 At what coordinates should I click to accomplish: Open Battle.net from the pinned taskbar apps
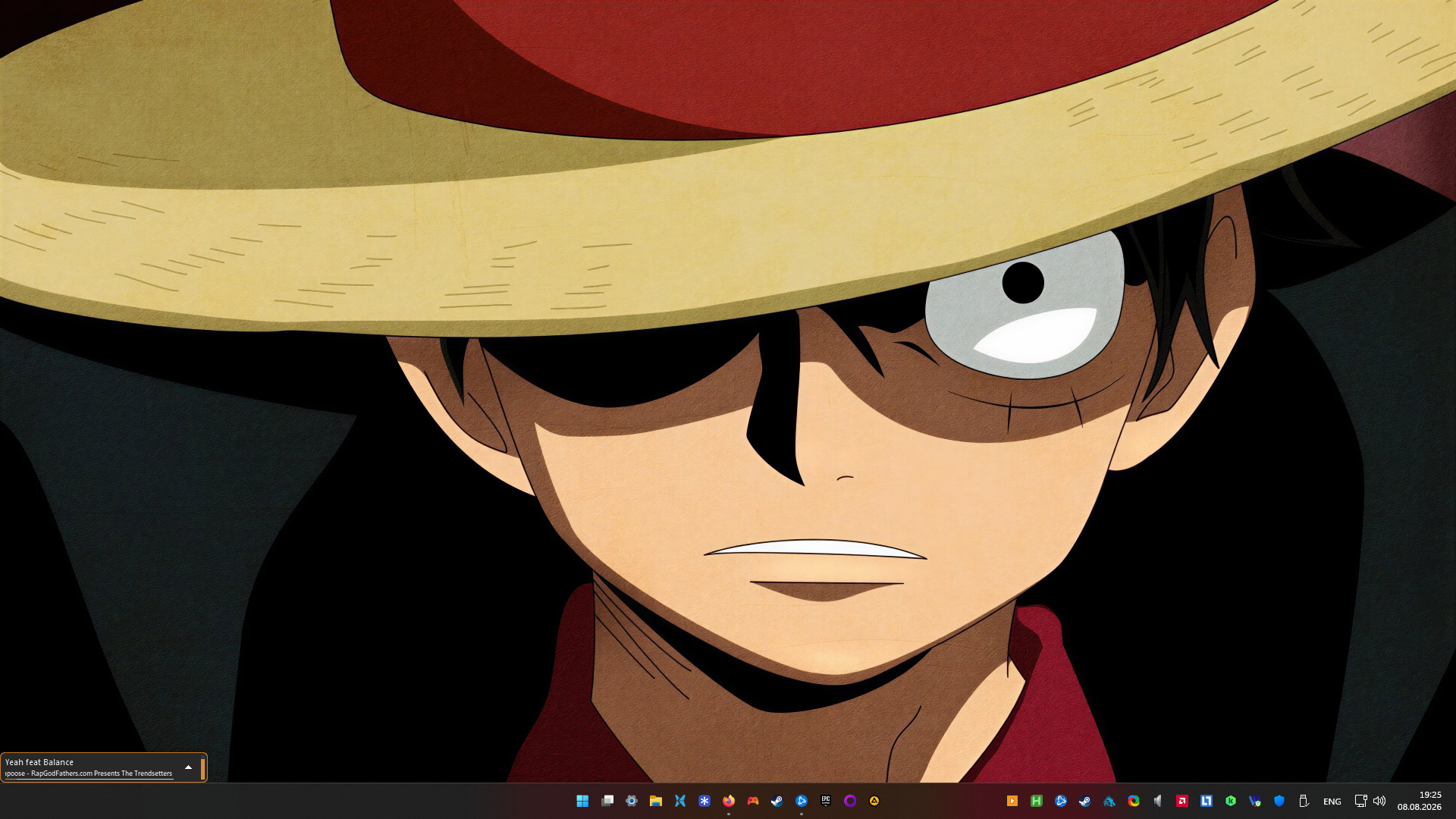802,801
